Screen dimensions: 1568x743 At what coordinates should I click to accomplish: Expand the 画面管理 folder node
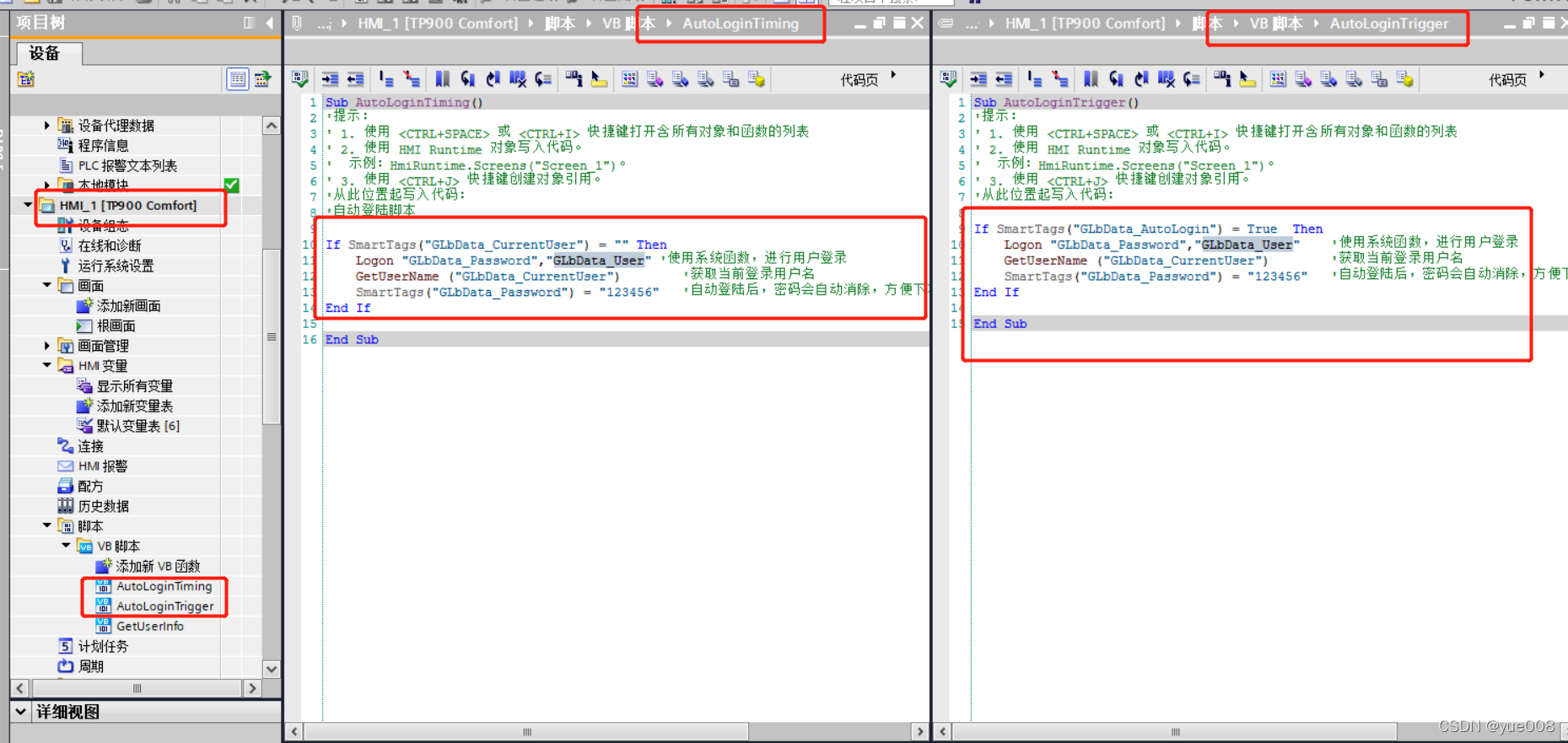click(x=47, y=345)
